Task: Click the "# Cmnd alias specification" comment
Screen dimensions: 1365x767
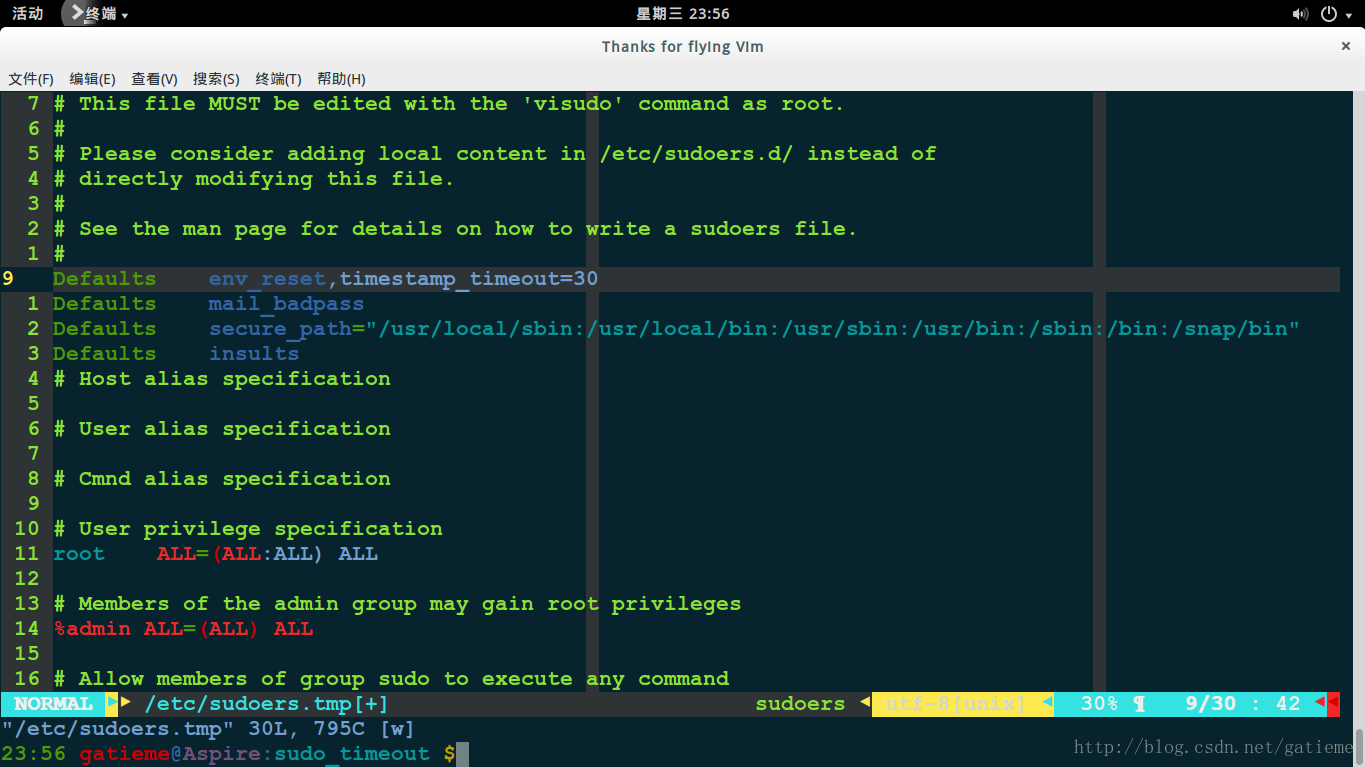Action: point(222,479)
